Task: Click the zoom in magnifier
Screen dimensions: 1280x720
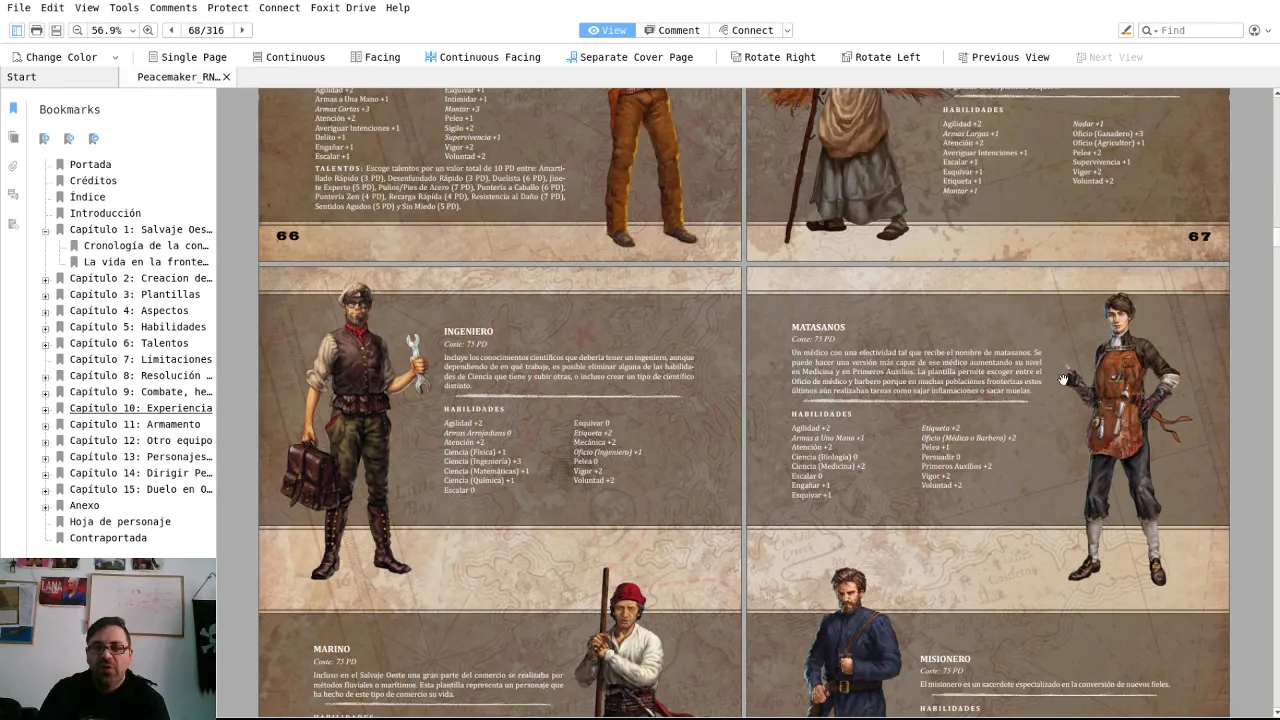Action: [148, 30]
